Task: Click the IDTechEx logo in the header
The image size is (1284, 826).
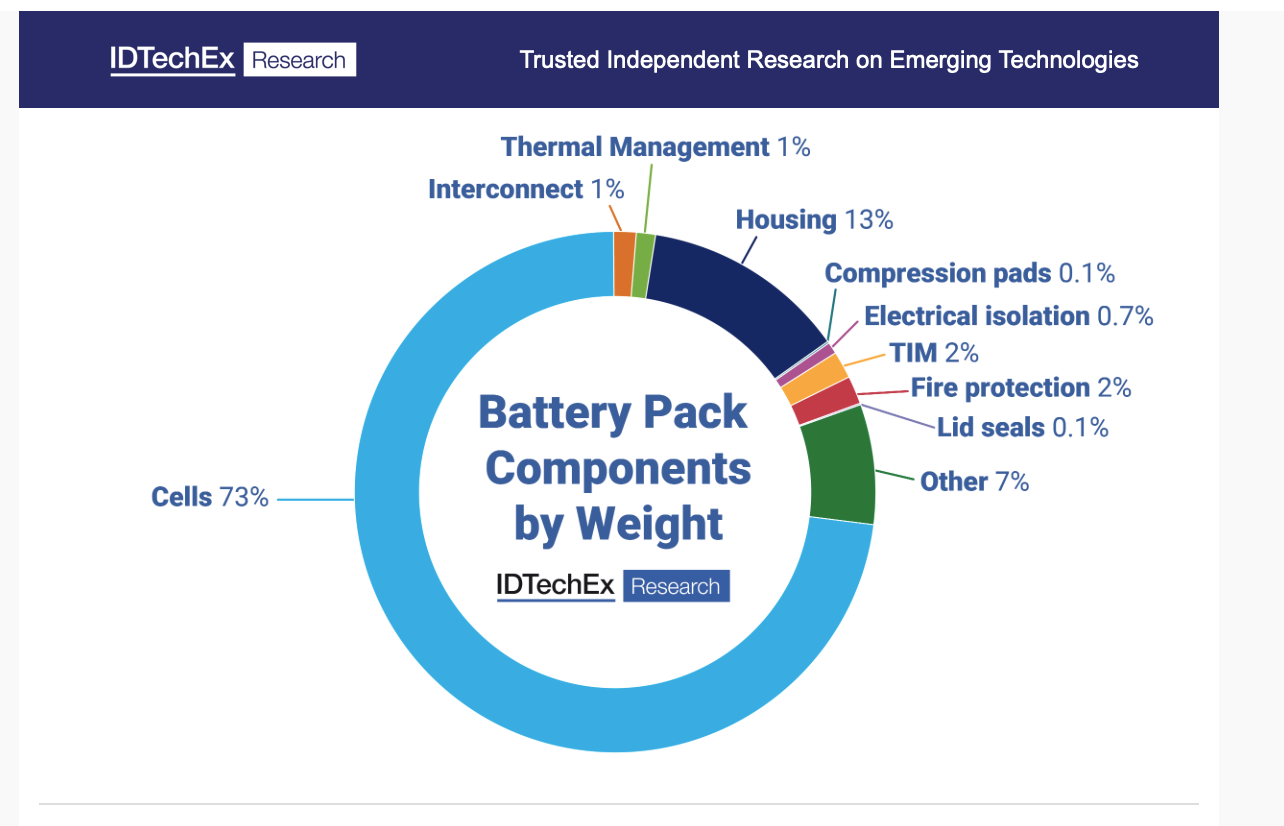Action: (x=172, y=60)
